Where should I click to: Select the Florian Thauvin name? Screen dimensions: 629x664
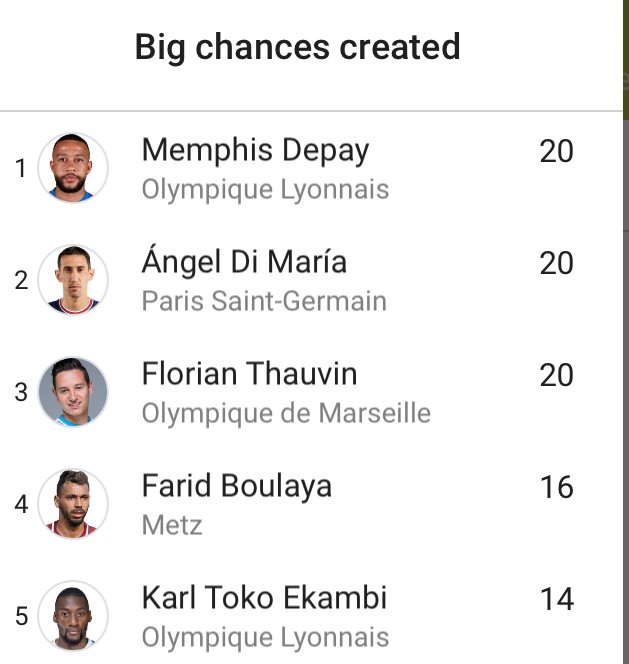pyautogui.click(x=249, y=374)
